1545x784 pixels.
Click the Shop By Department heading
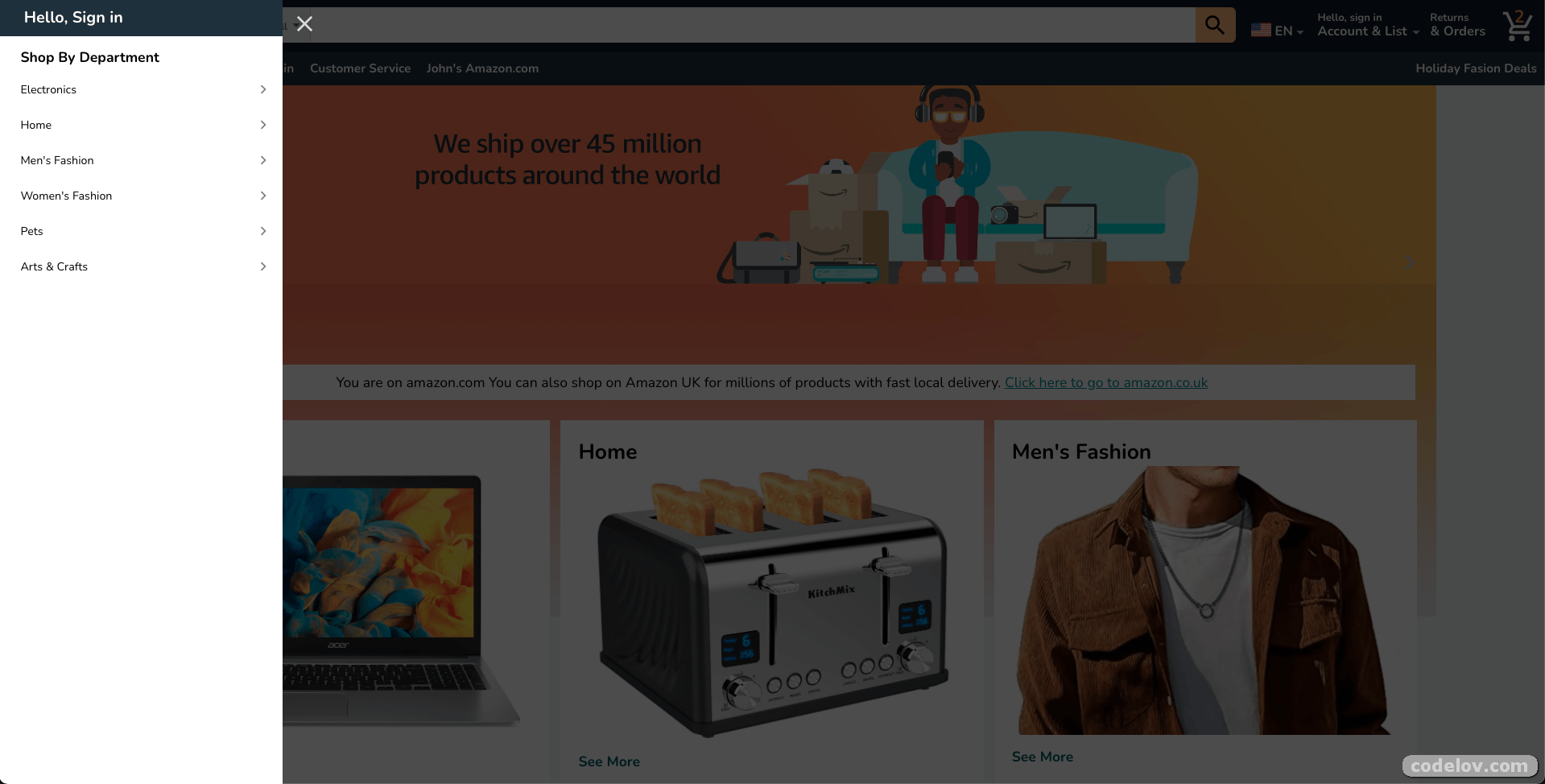pyautogui.click(x=89, y=57)
